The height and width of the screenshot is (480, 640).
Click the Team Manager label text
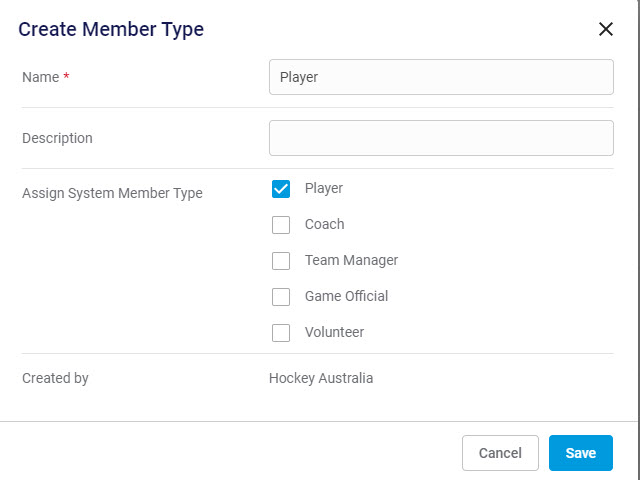tap(351, 260)
